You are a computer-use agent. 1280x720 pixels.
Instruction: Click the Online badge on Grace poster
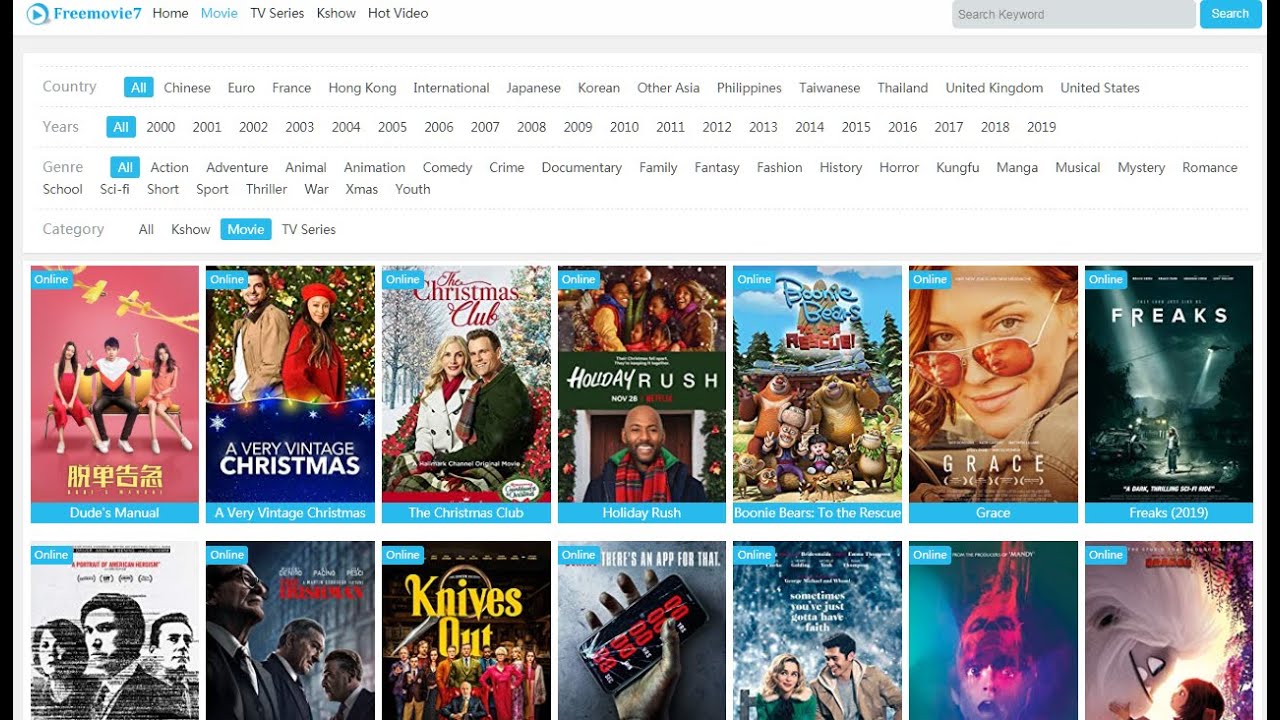929,280
